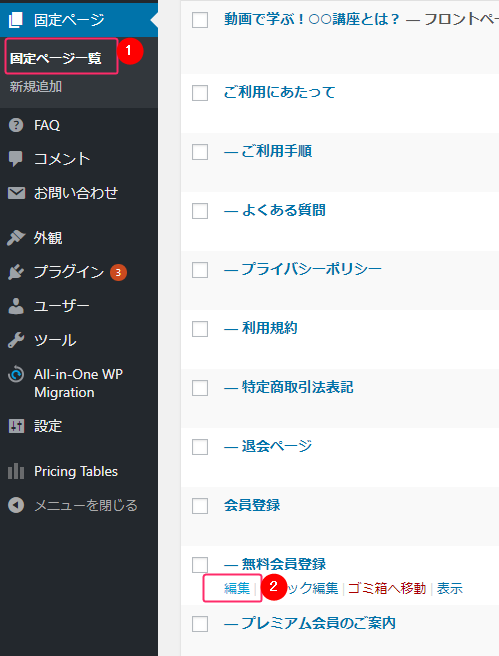Image resolution: width=499 pixels, height=656 pixels.
Task: Select the checkbox next to 無料会員登録
Action: [200, 565]
